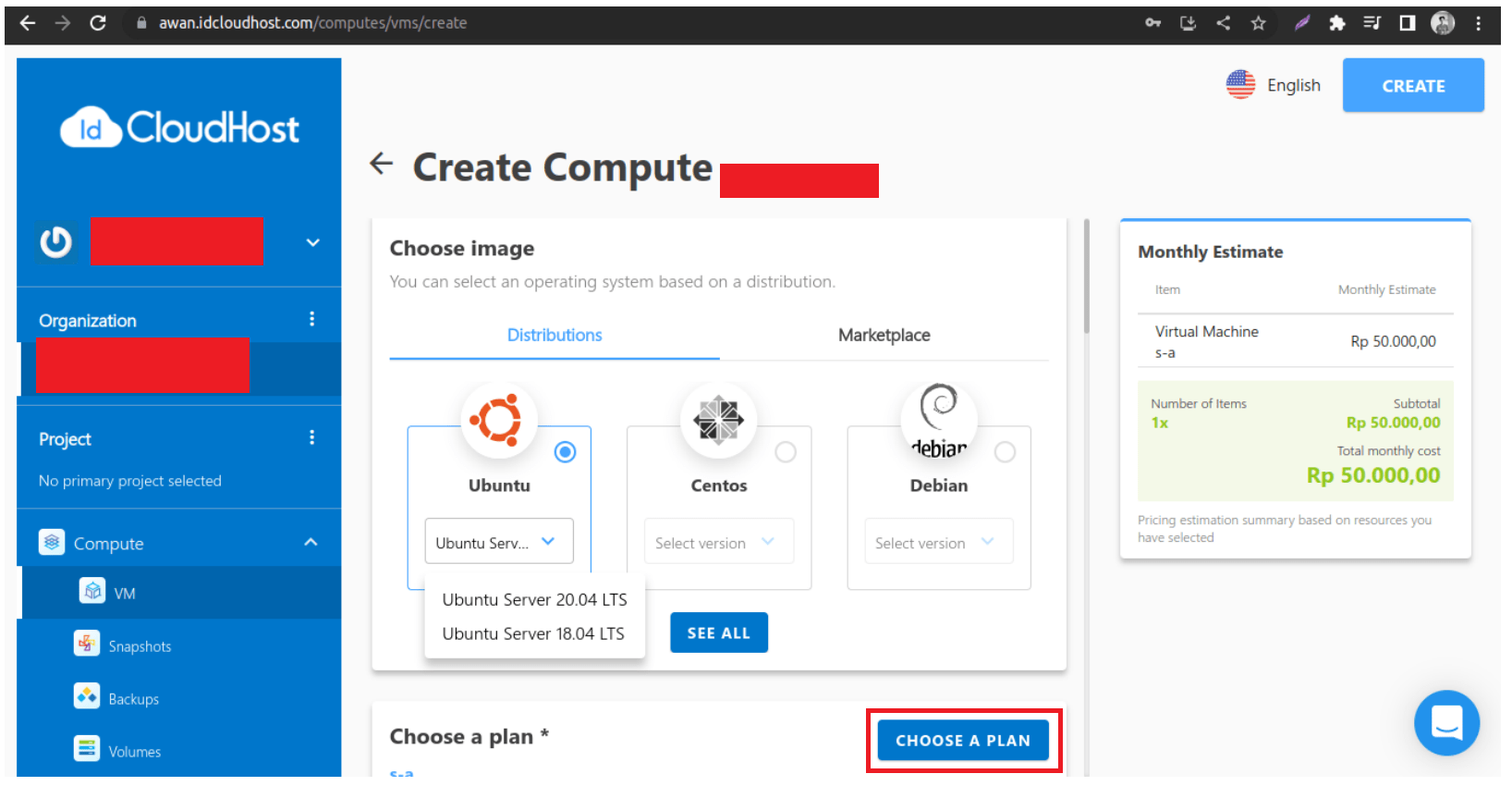Click the Volumes icon in sidebar

coord(87,748)
